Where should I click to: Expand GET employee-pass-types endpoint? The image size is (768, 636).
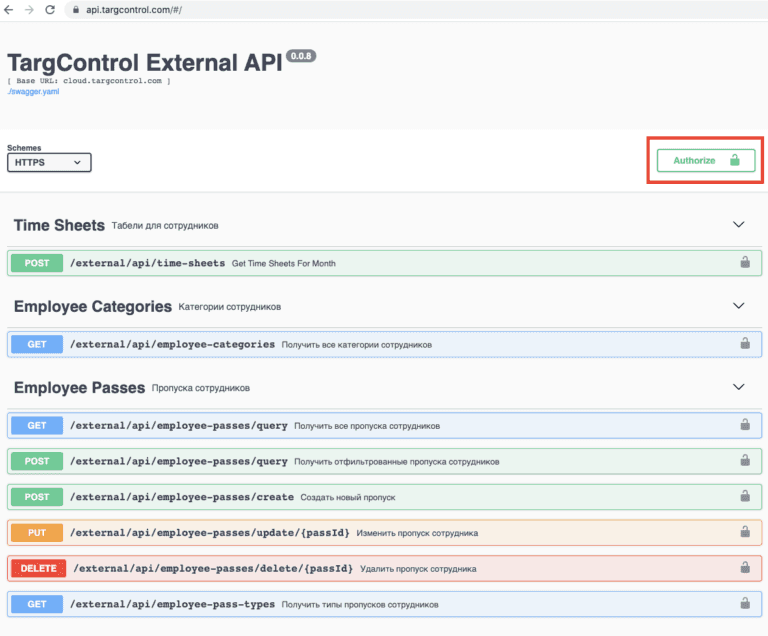tap(384, 604)
